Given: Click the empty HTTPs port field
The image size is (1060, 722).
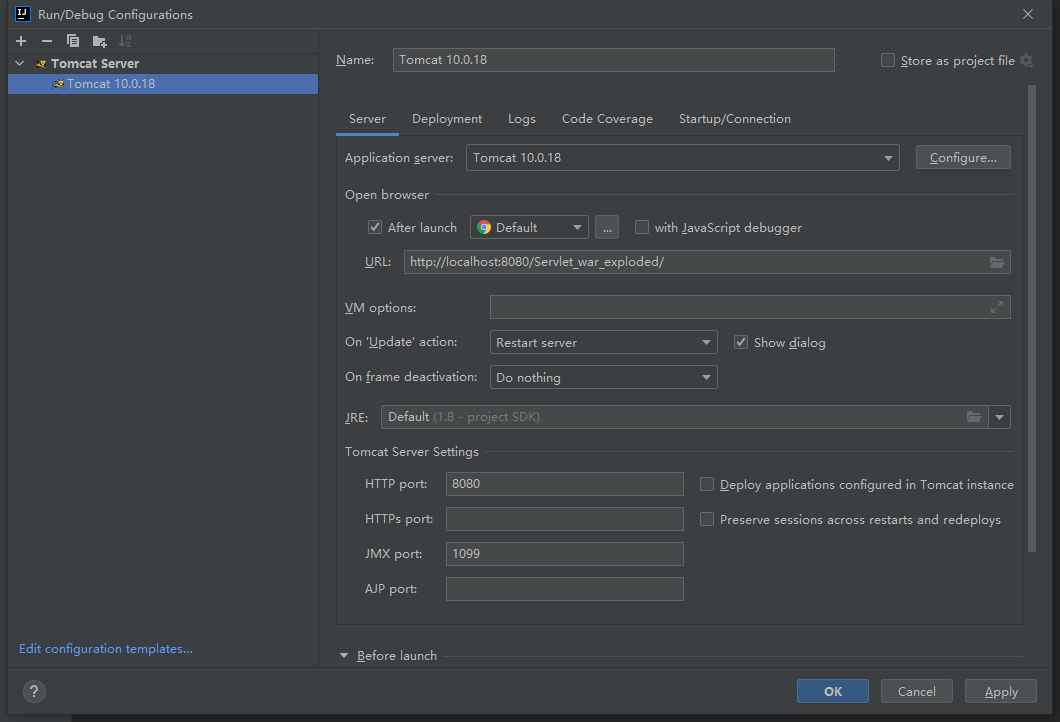Looking at the screenshot, I should (564, 519).
